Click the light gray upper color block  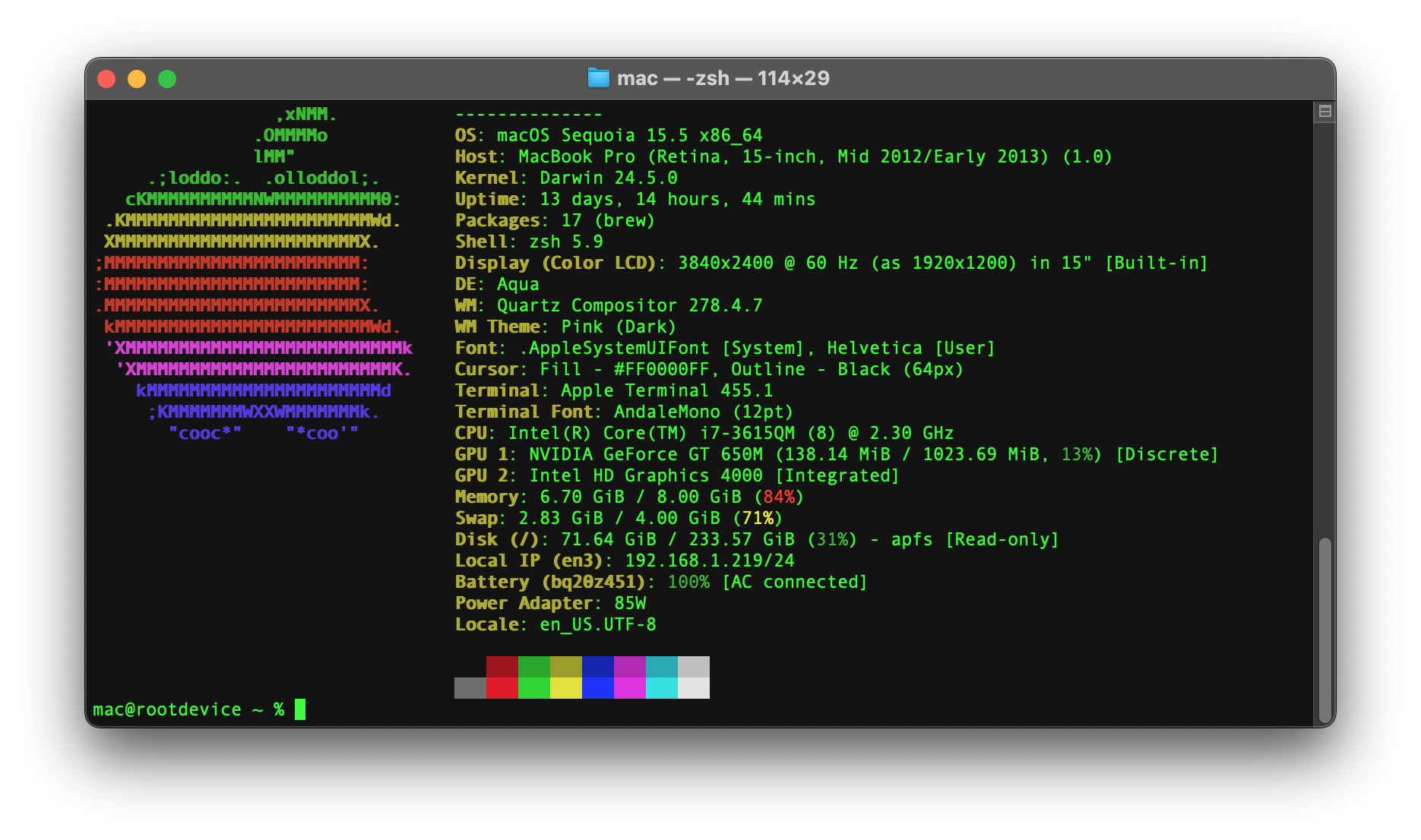pyautogui.click(x=694, y=667)
